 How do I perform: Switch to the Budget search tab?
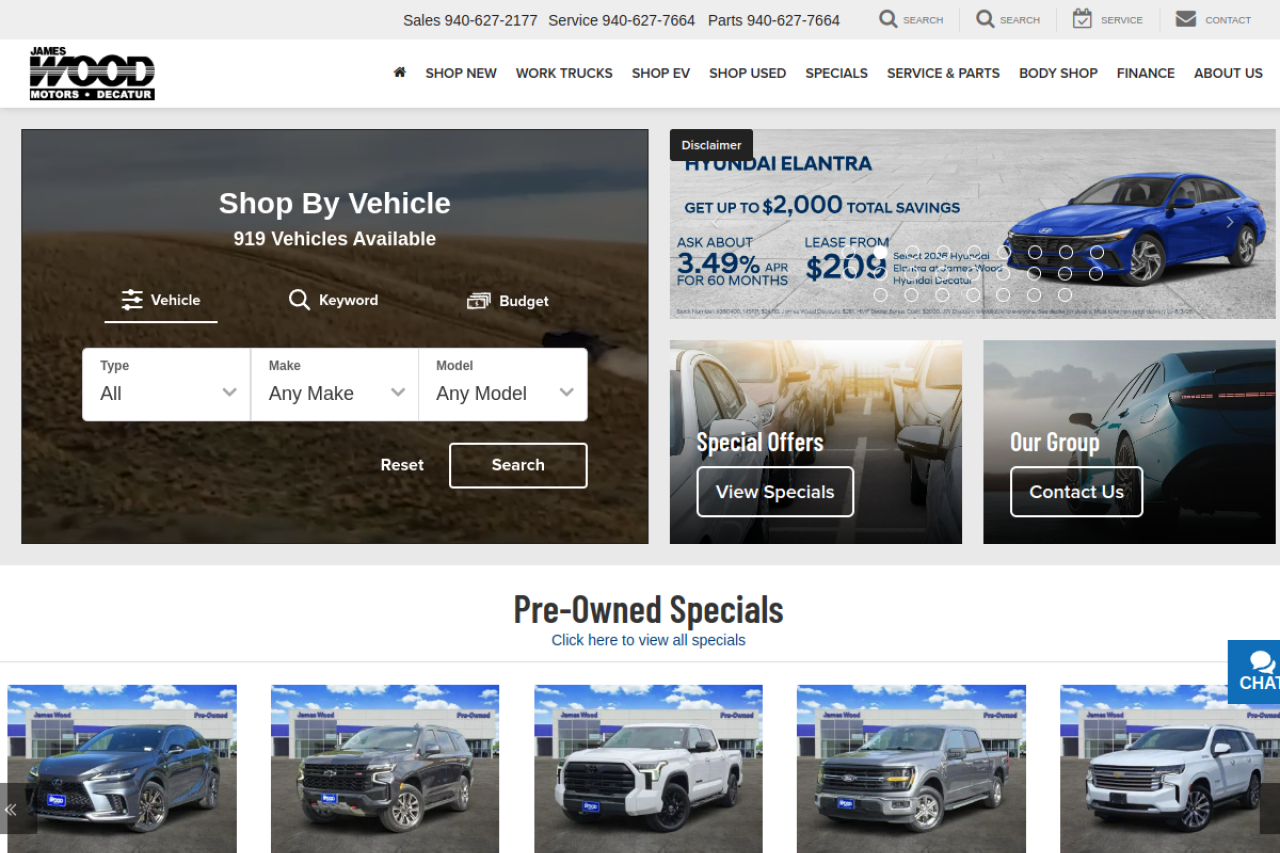click(508, 301)
